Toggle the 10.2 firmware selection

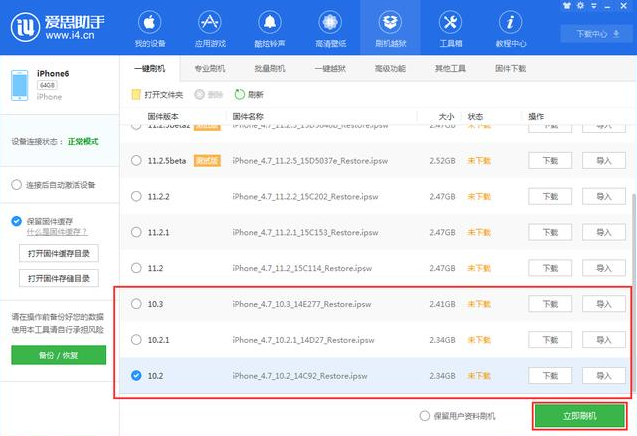click(x=136, y=375)
